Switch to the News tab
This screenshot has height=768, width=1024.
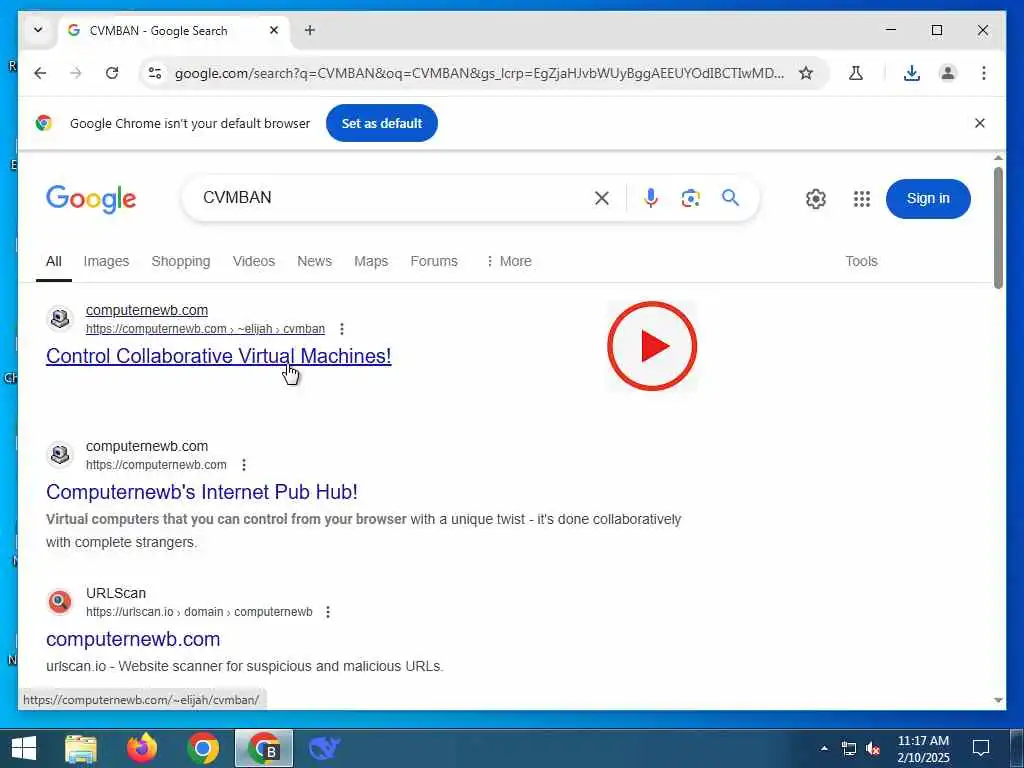tap(314, 261)
